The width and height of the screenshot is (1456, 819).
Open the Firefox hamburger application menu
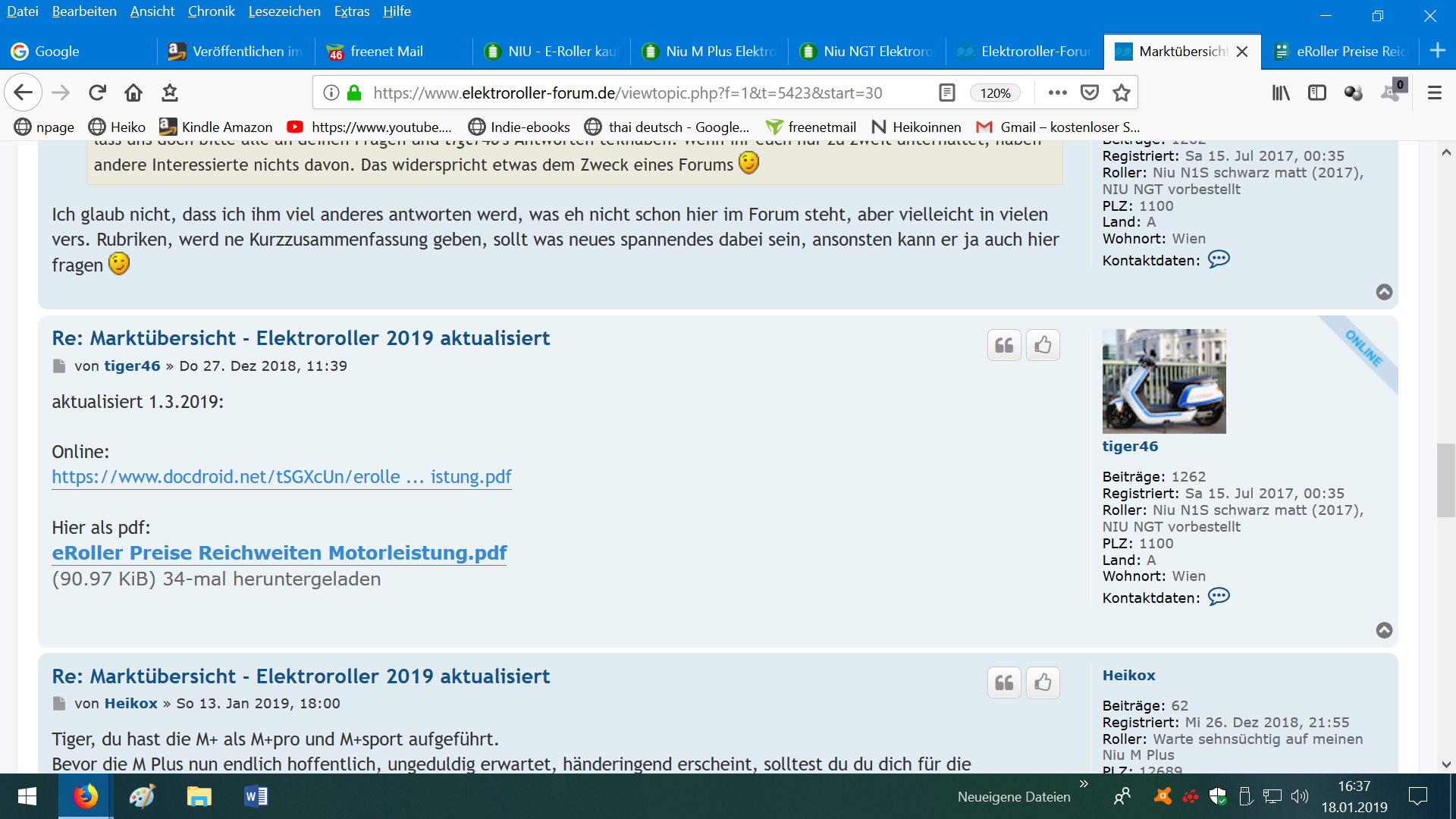tap(1434, 93)
